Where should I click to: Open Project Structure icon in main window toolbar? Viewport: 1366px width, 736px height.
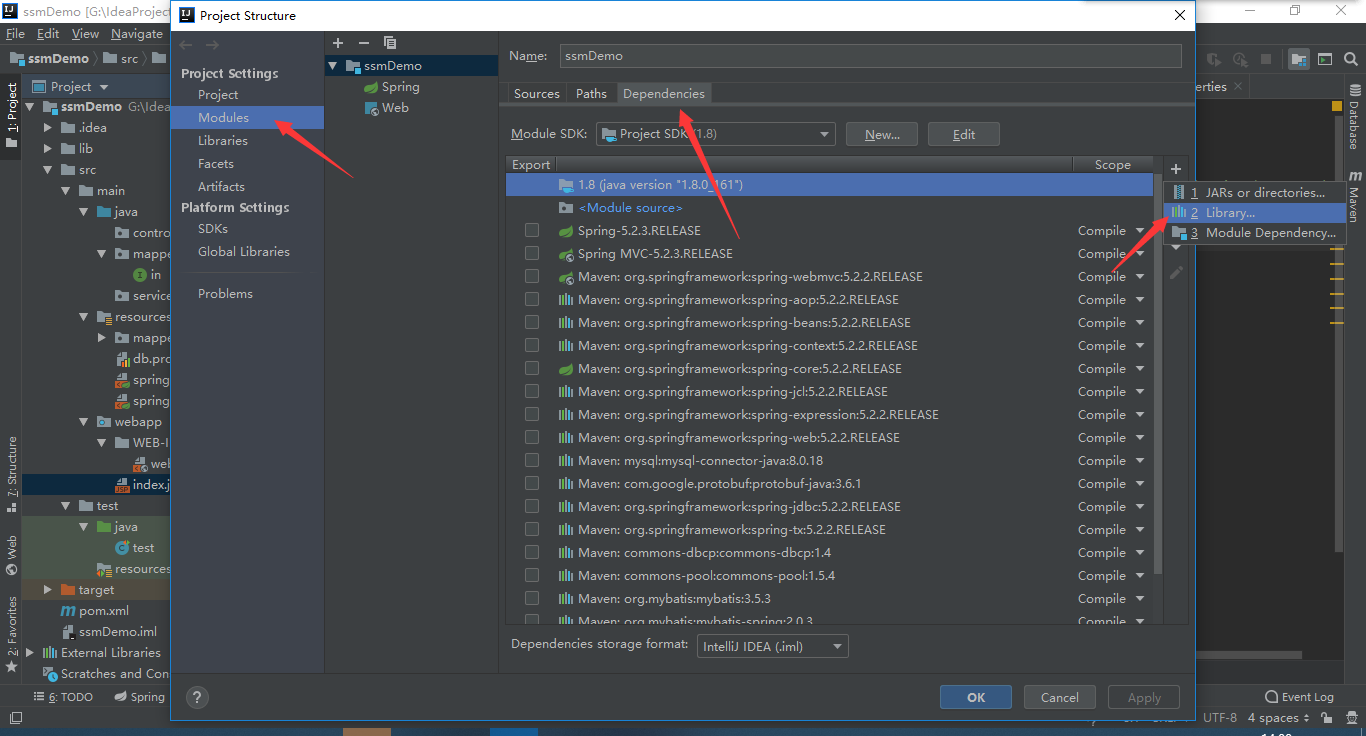coord(1299,59)
